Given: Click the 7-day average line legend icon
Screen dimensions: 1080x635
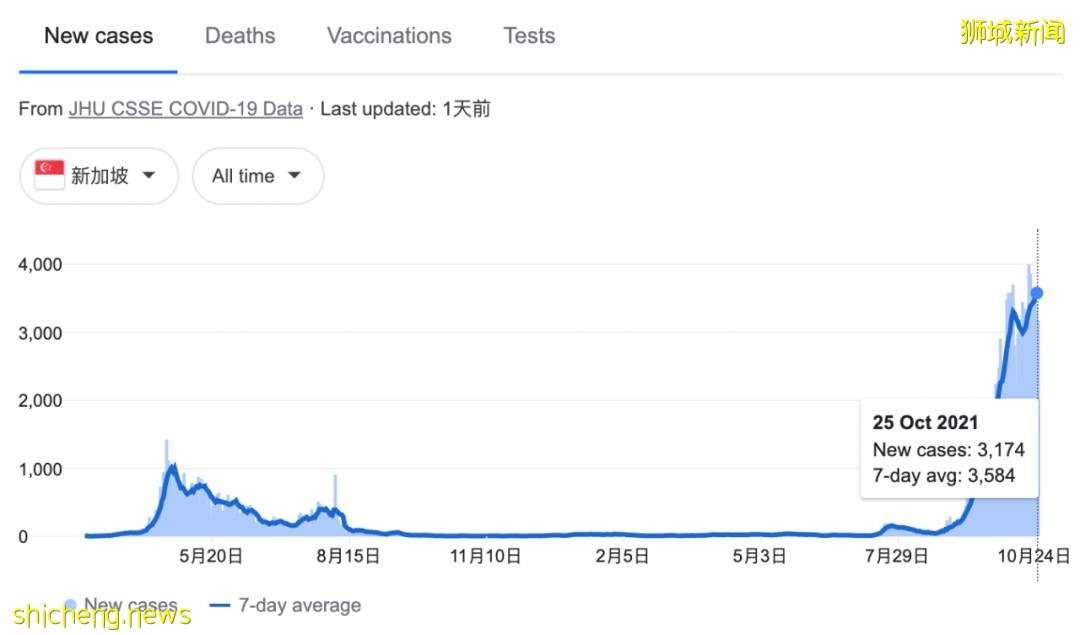Looking at the screenshot, I should (222, 604).
